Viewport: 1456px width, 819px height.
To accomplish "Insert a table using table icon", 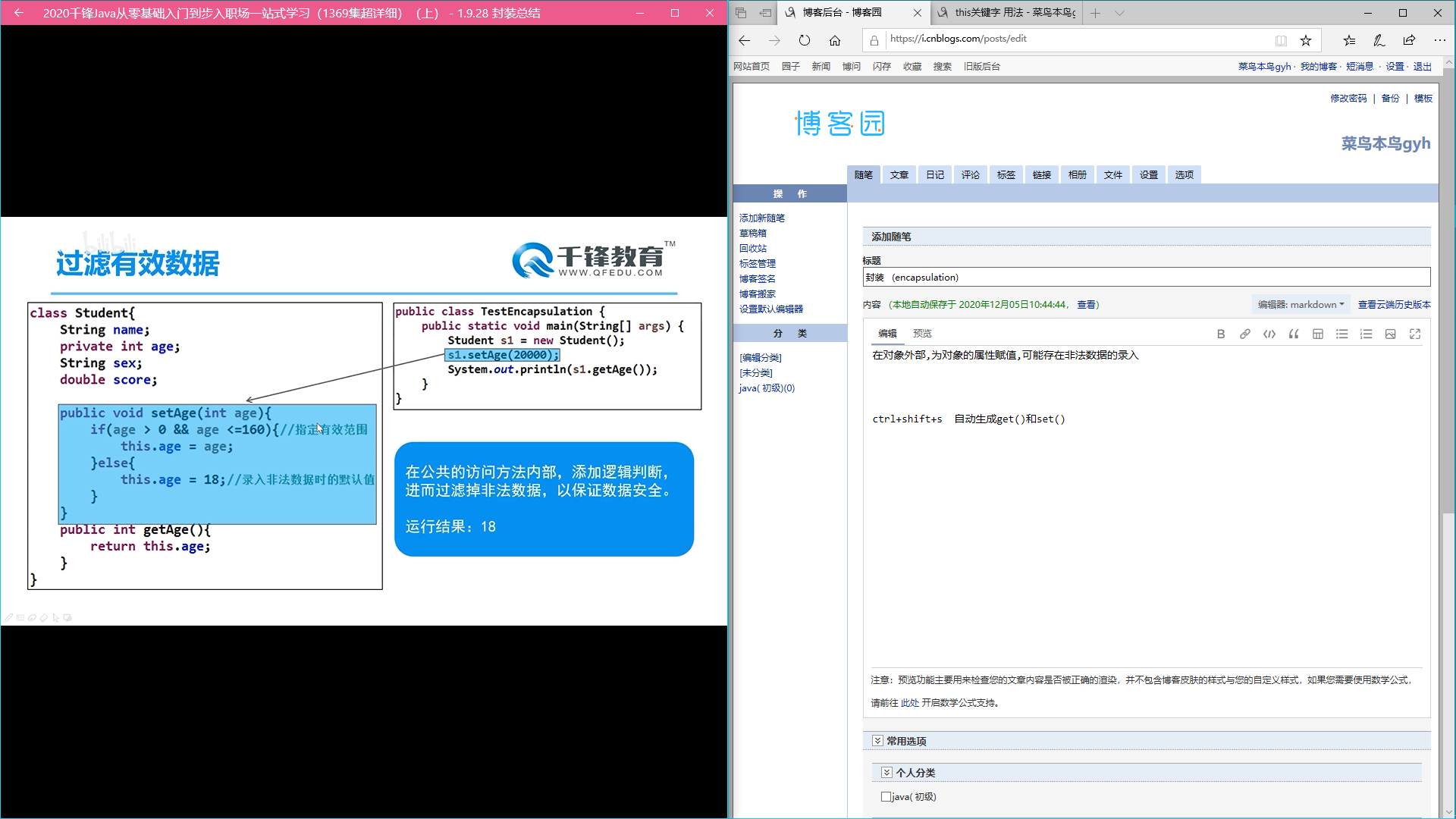I will click(1317, 334).
